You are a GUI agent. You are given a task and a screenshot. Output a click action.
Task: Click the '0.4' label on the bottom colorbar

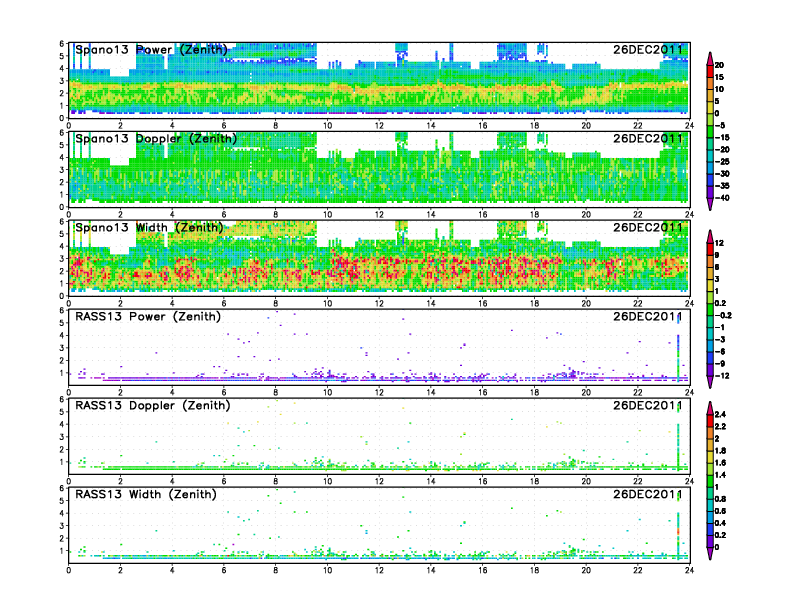(720, 523)
